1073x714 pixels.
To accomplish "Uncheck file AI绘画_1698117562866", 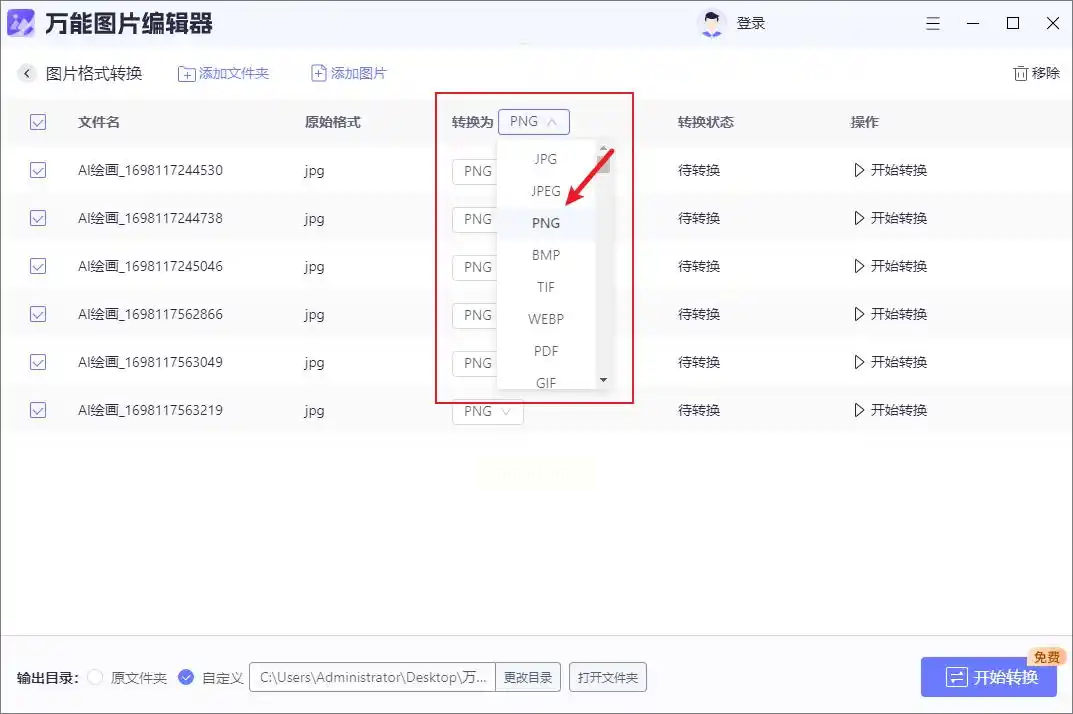I will click(38, 314).
